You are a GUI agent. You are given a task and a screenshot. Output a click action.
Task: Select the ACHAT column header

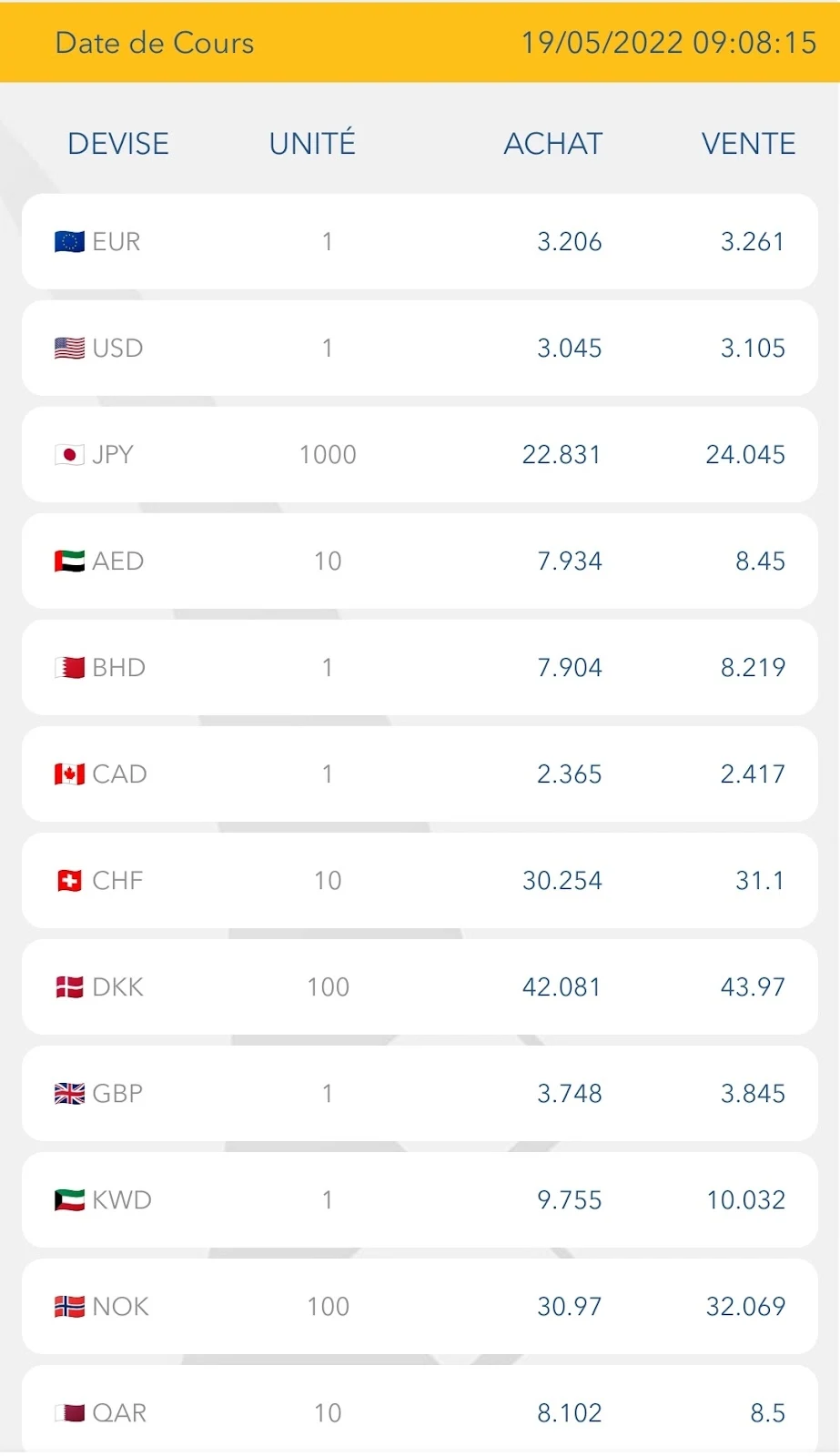[553, 144]
